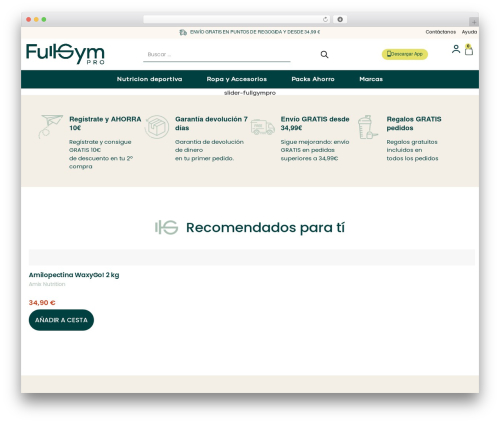The width and height of the screenshot is (500, 423).
Task: Click the search magnifier icon
Action: point(324,54)
